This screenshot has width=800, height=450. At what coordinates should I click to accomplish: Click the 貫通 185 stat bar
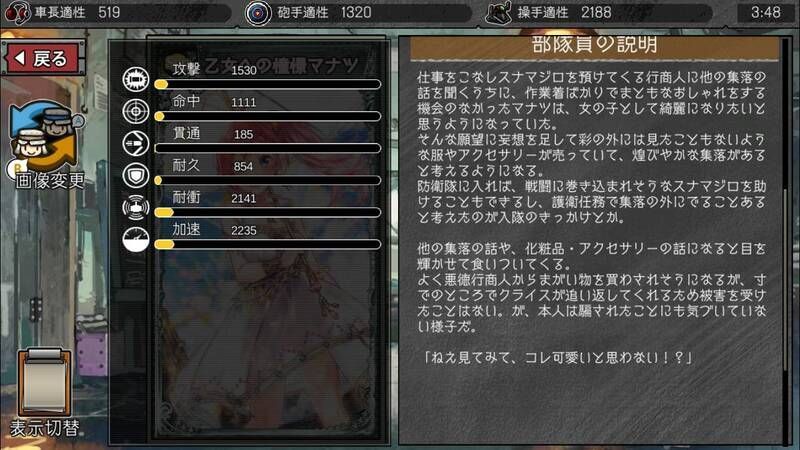268,148
